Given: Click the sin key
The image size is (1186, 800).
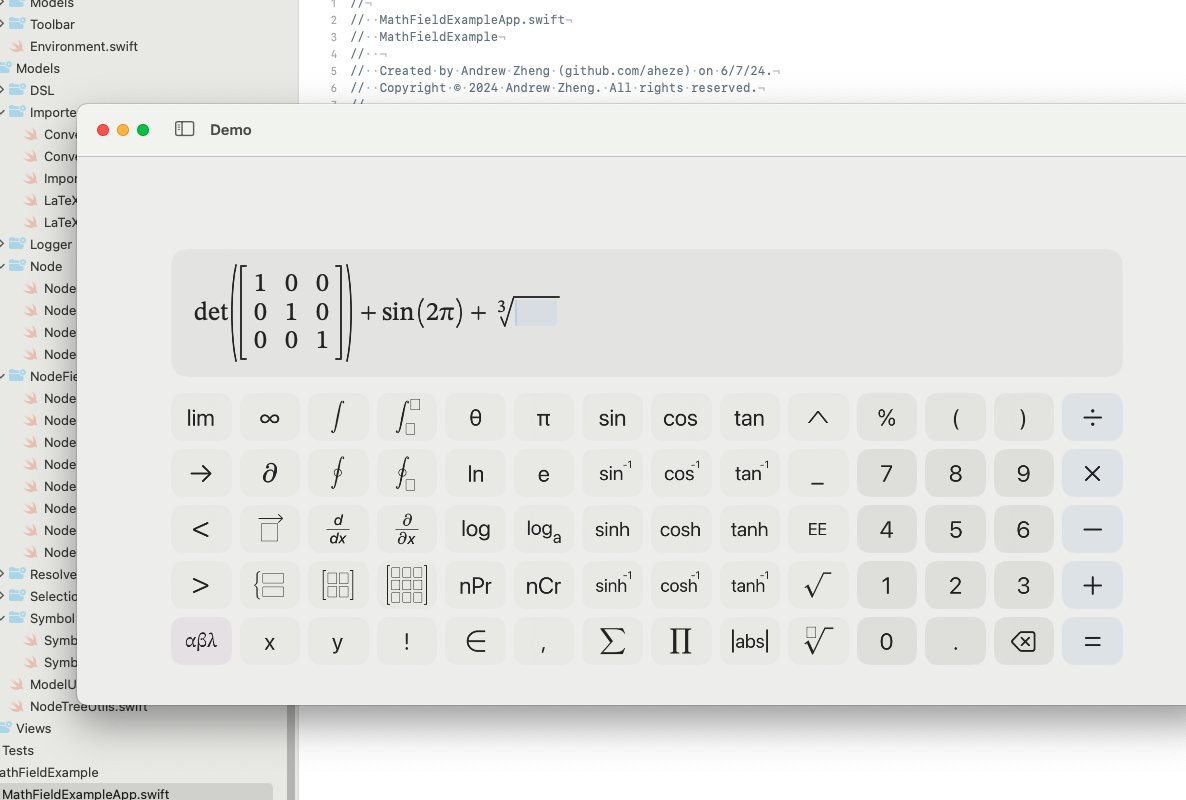Looking at the screenshot, I should coord(612,417).
